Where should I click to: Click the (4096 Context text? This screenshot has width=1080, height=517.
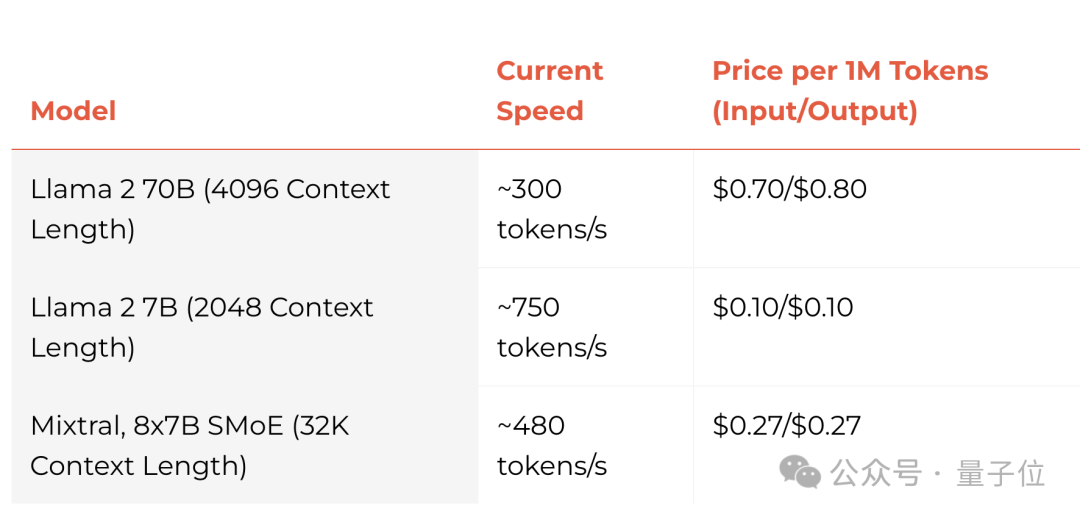pos(297,189)
